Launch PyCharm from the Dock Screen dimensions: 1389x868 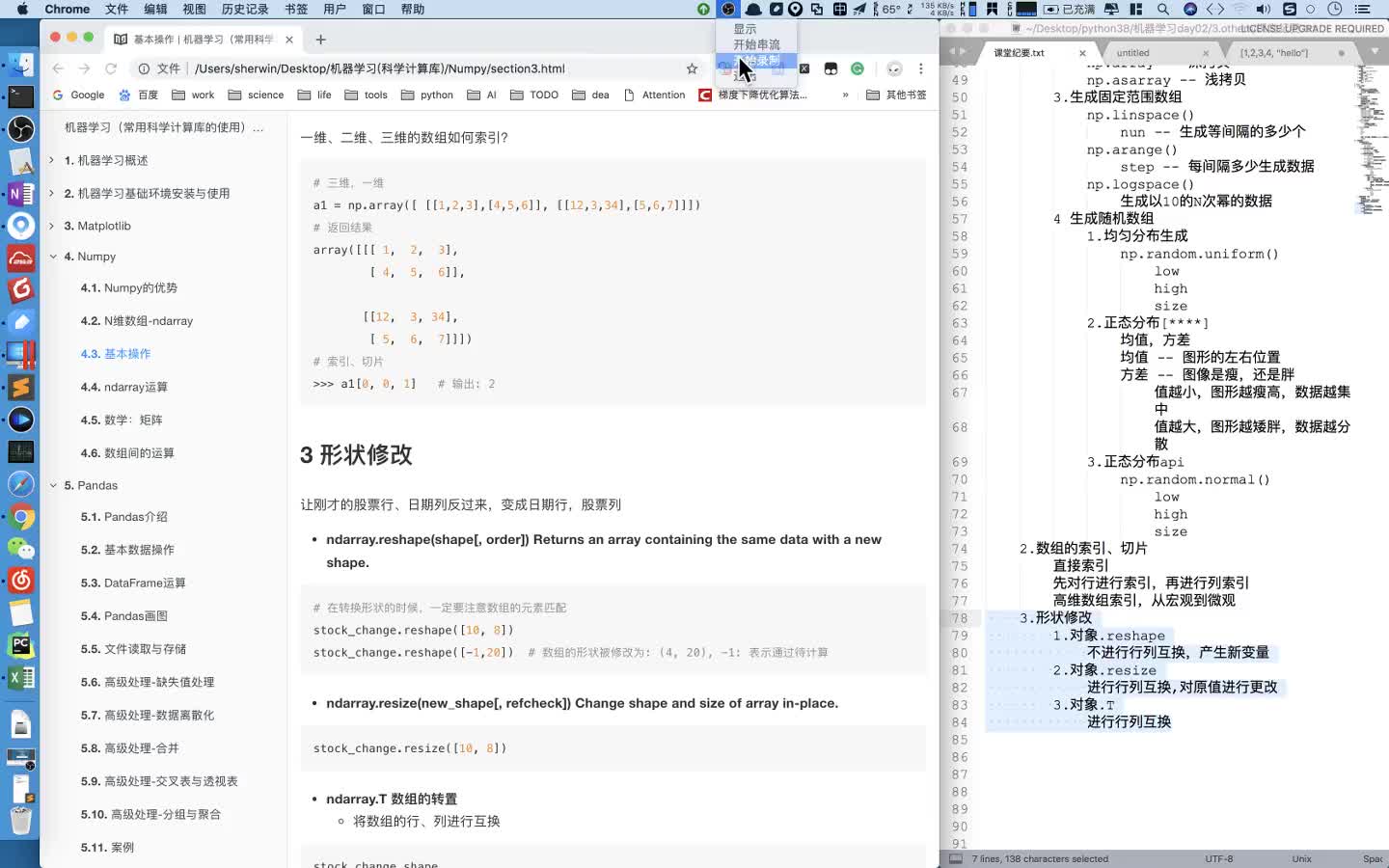tap(20, 645)
